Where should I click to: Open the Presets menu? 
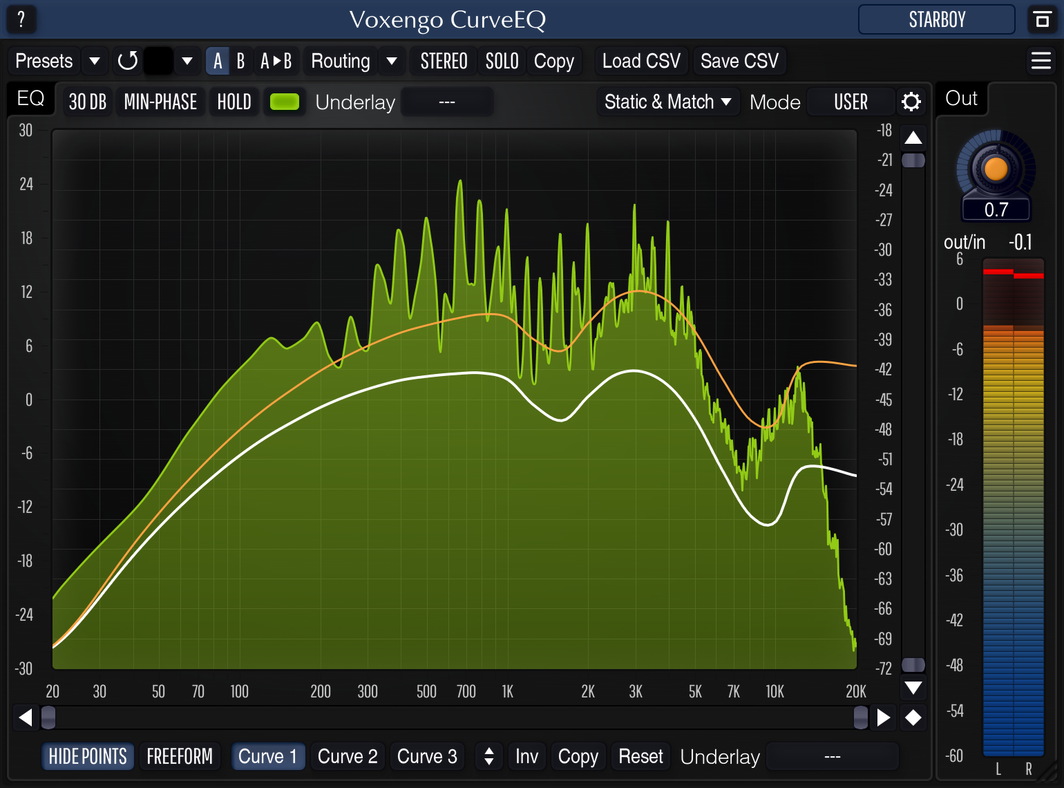pos(44,61)
